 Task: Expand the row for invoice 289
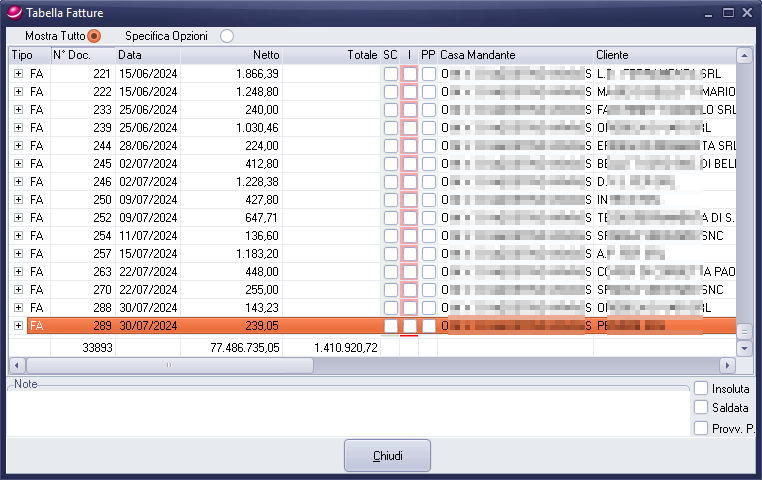coord(18,326)
